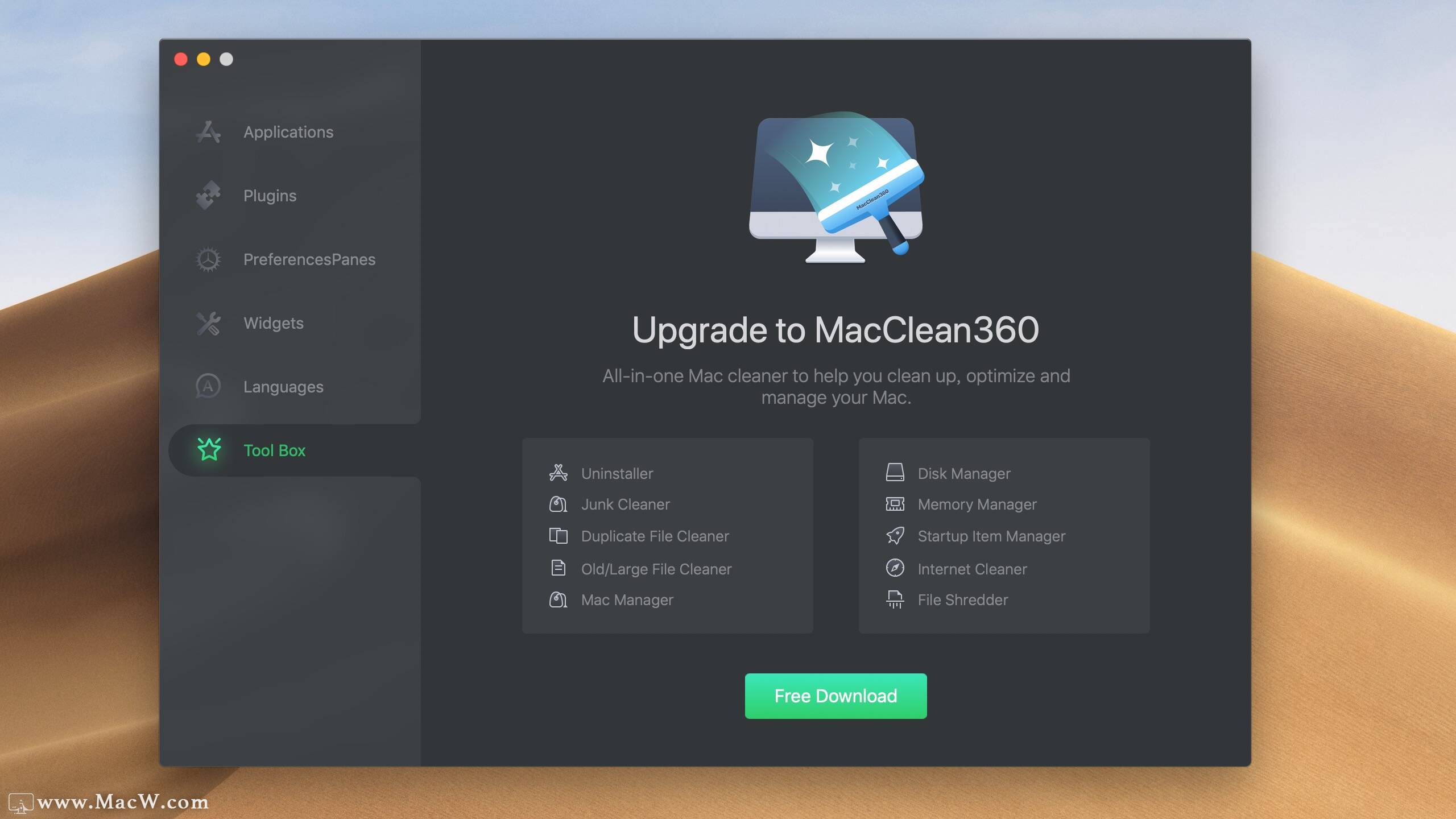Select the Tool Box sidebar item
Screen dimensions: 1456x819
[295, 450]
